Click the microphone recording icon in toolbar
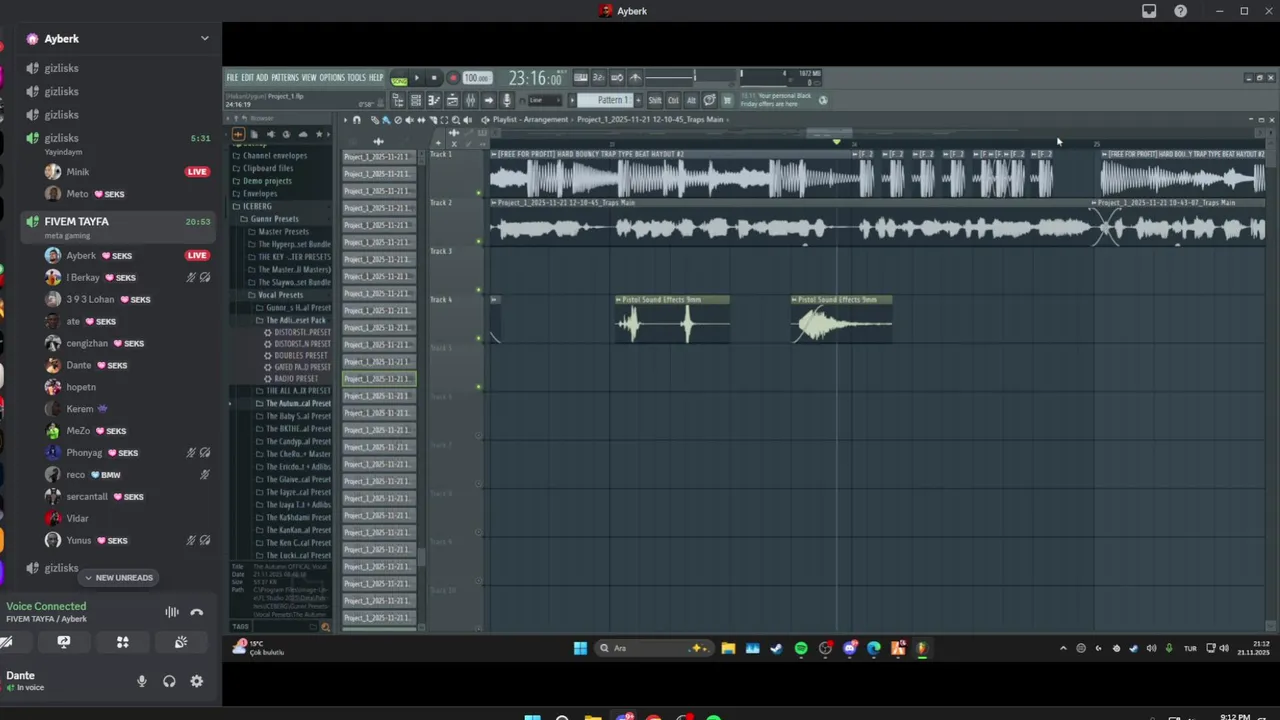 [506, 100]
